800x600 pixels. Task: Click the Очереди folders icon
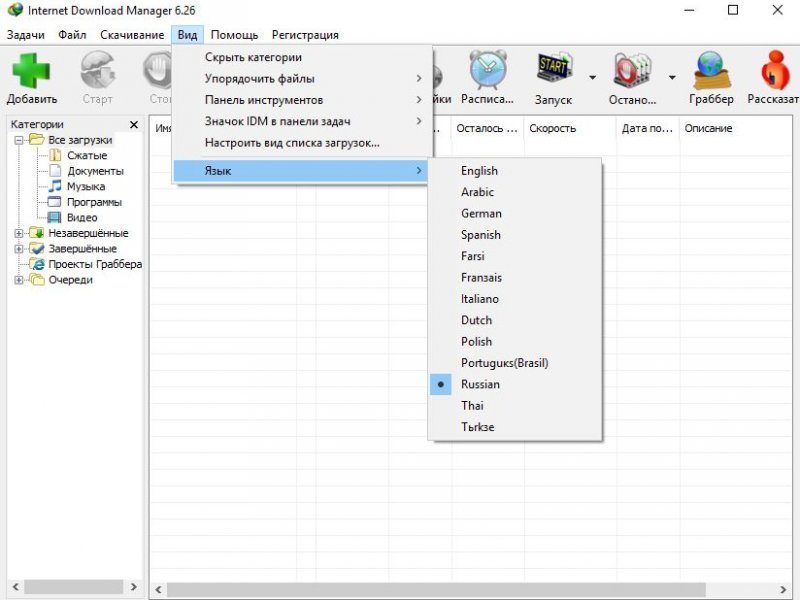click(x=36, y=280)
